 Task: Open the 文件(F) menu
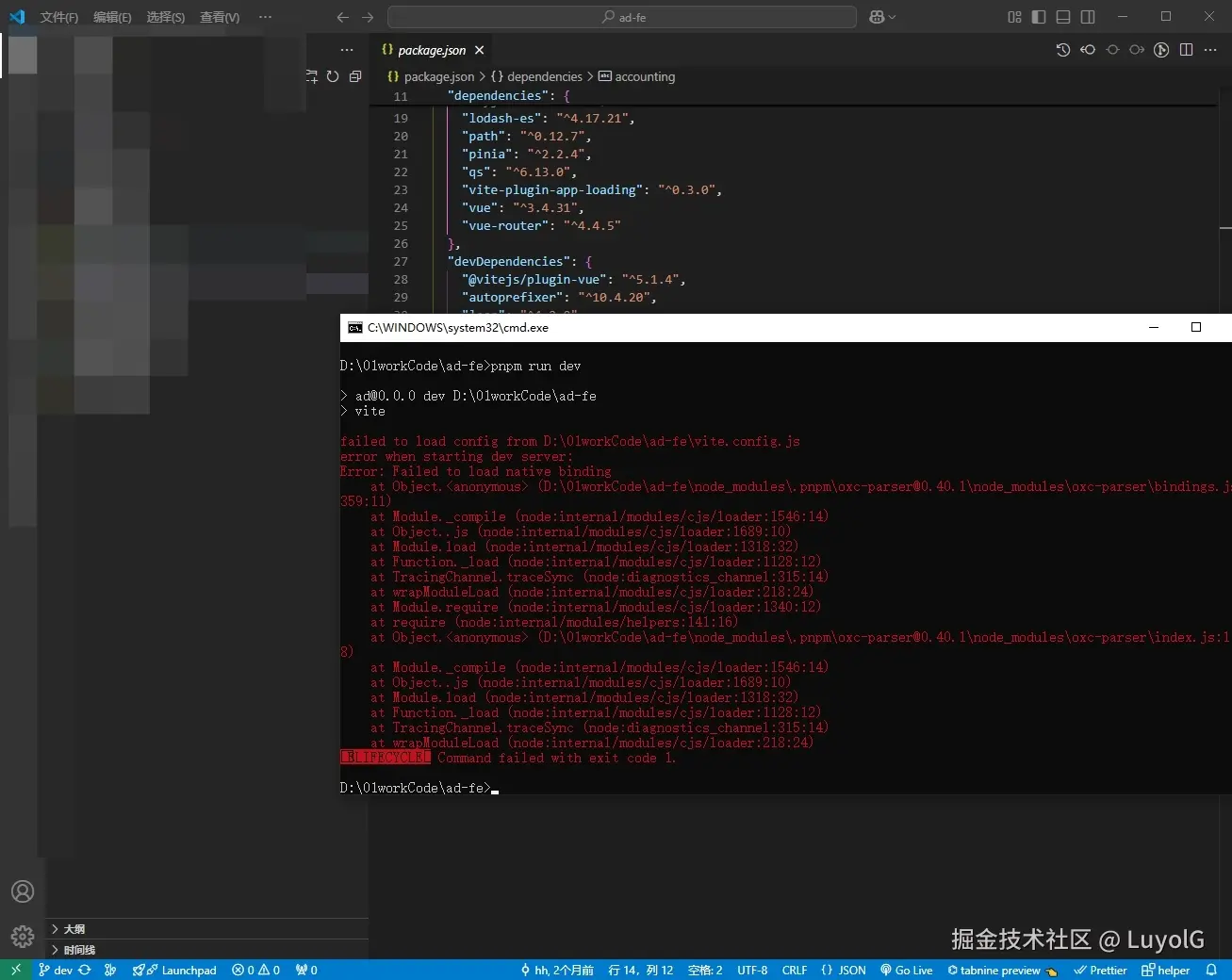point(58,17)
